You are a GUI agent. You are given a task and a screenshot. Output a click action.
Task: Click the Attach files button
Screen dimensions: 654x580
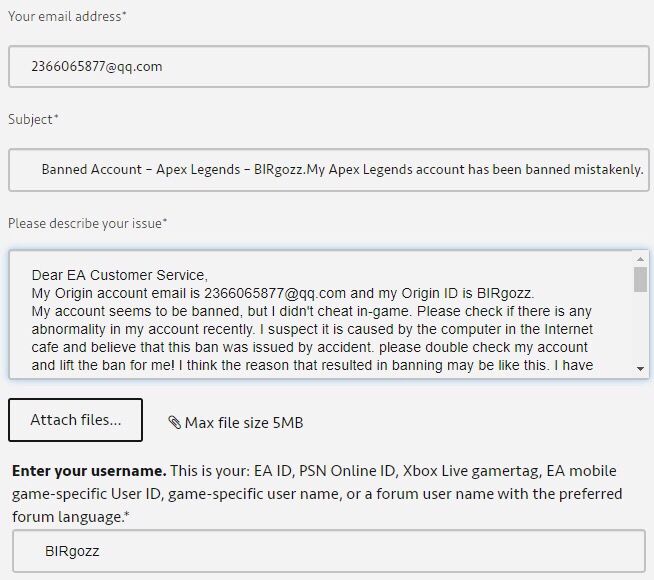point(75,420)
